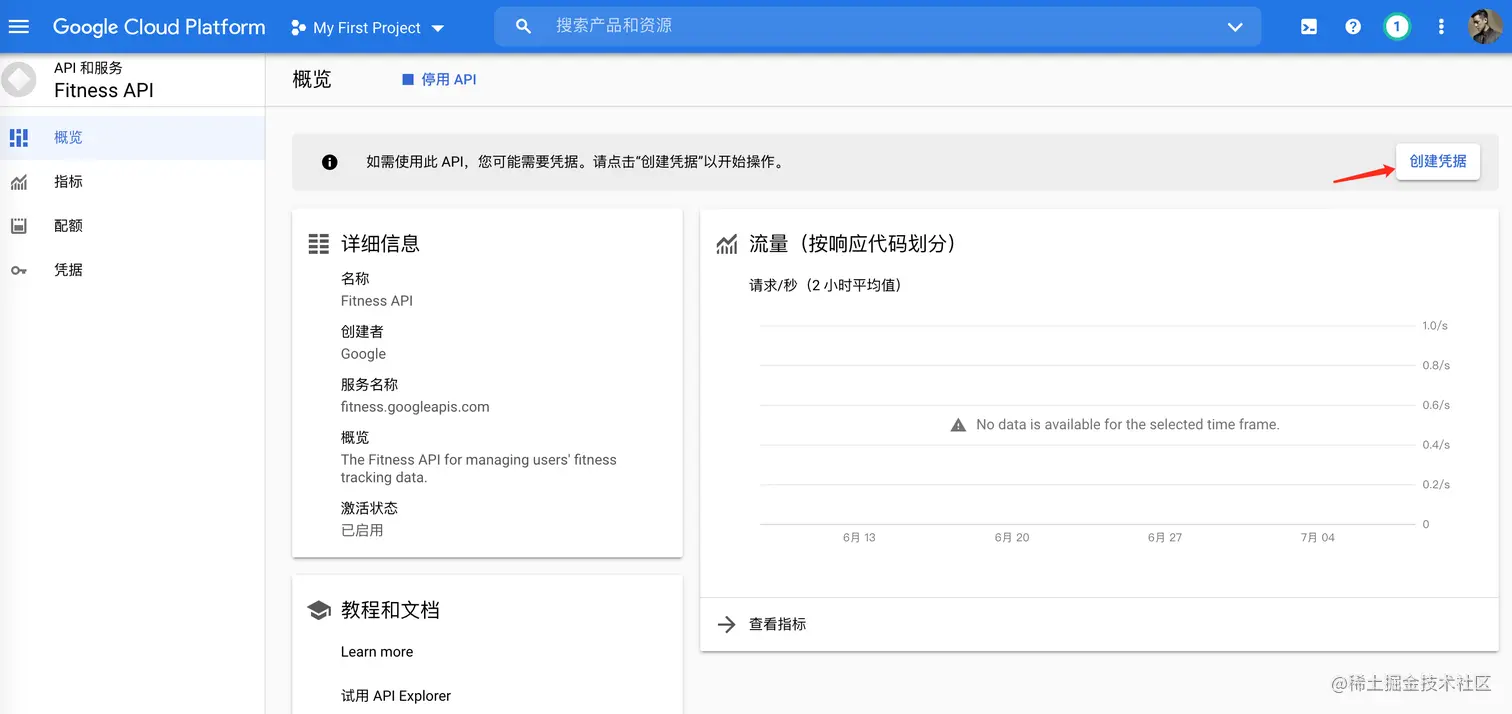Focus the 搜索产品和资源 search field
Image resolution: width=1512 pixels, height=714 pixels.
click(878, 27)
